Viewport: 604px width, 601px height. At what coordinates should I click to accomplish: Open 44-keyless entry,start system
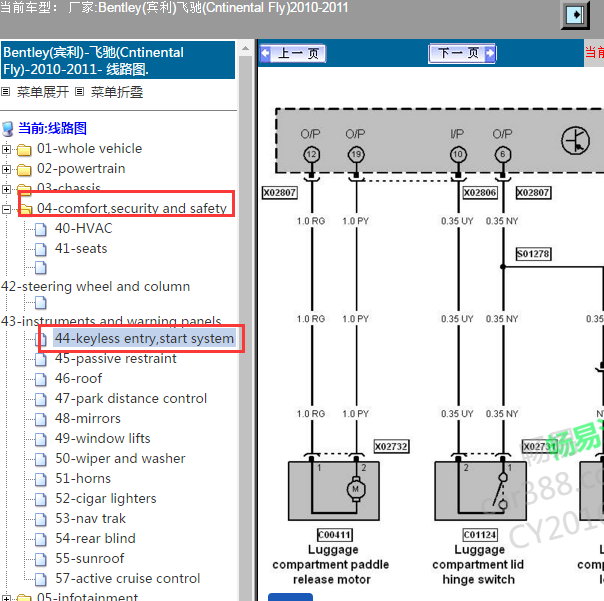click(144, 338)
